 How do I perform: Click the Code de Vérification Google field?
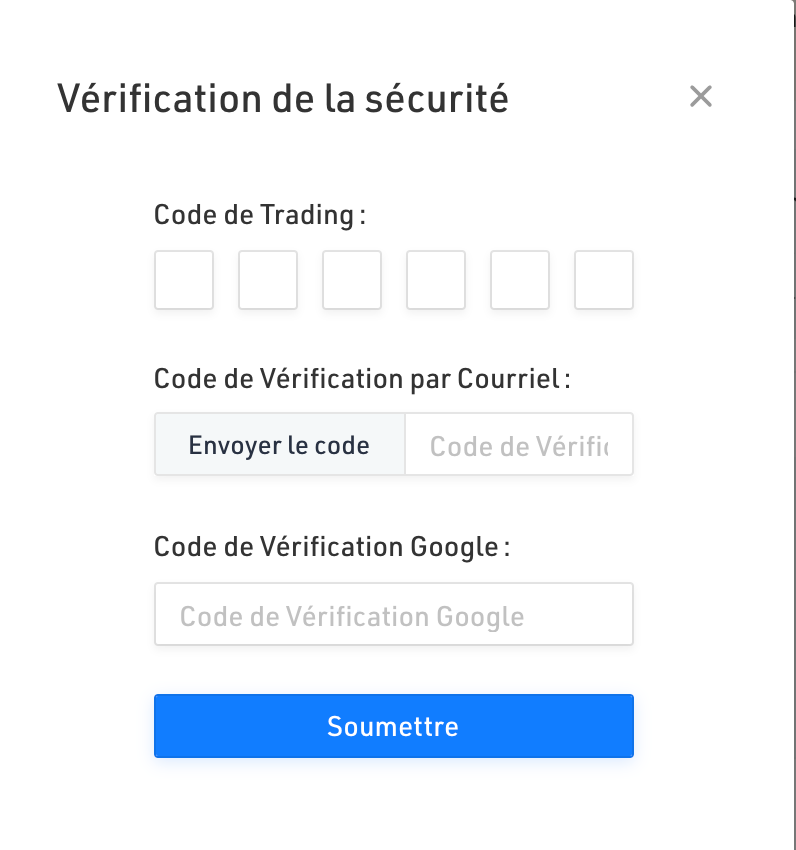coord(394,614)
